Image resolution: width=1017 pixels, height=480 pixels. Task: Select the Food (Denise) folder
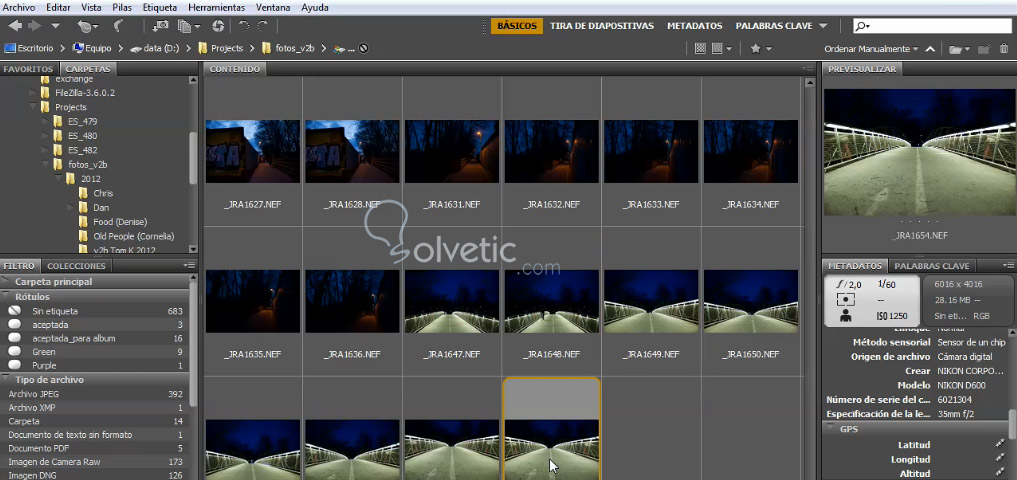point(120,222)
